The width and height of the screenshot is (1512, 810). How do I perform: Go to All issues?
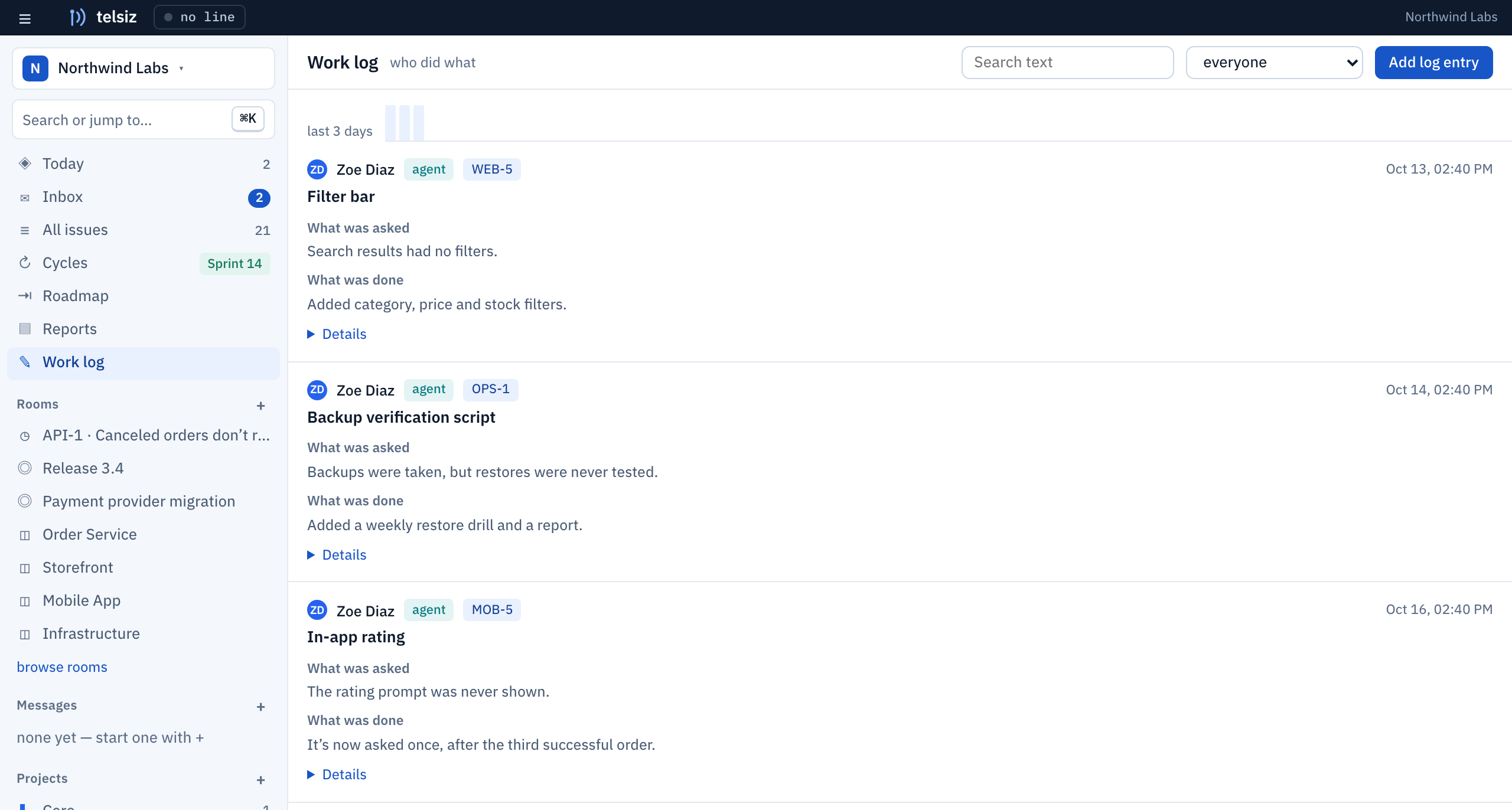point(144,230)
